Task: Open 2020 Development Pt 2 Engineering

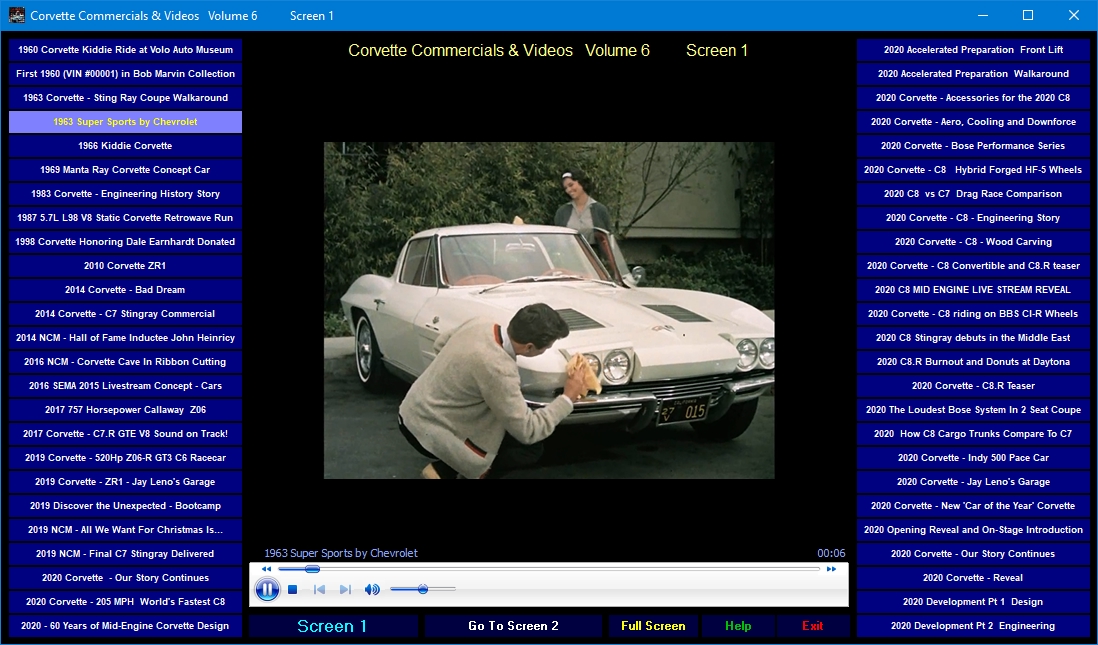Action: click(x=973, y=626)
